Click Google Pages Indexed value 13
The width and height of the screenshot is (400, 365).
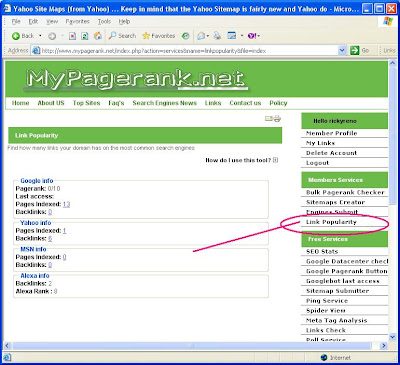[x=66, y=204]
